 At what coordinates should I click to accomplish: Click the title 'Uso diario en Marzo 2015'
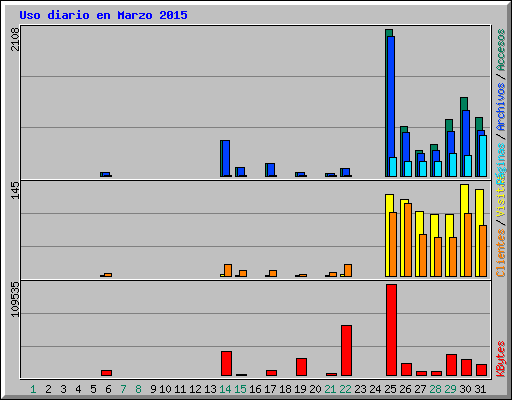[103, 15]
